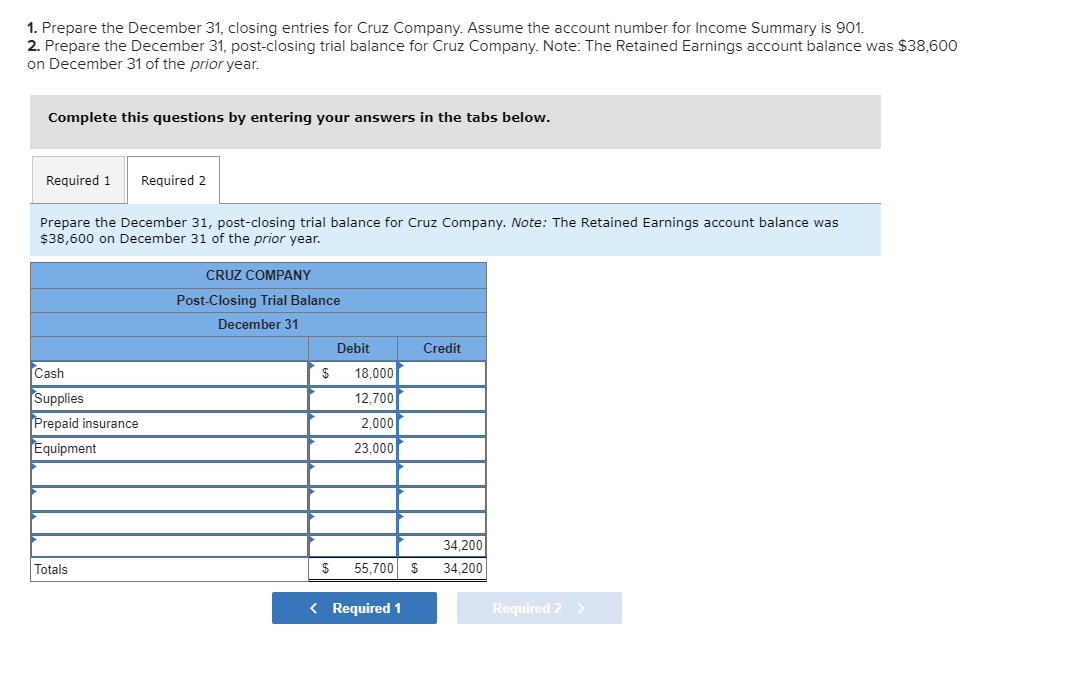Click the Cash account name cell

[x=169, y=374]
